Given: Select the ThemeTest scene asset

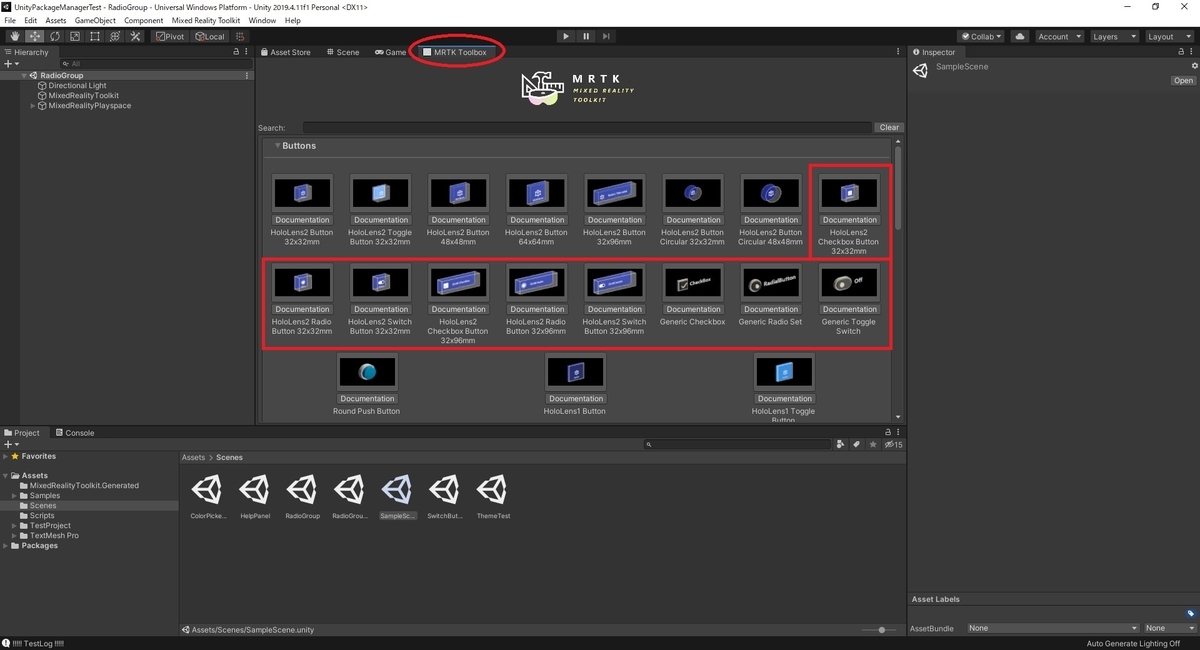Looking at the screenshot, I should tap(491, 490).
